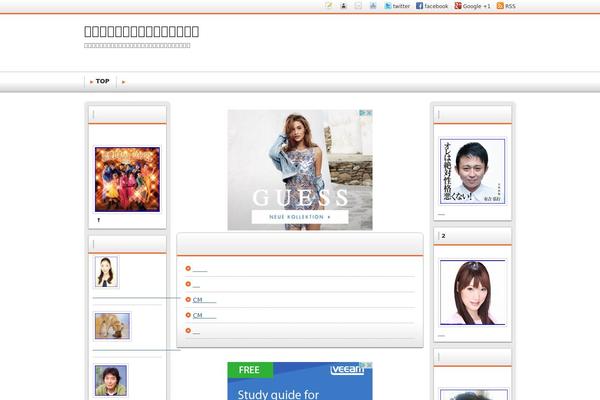The image size is (600, 400).
Task: Open the RSS feed link
Action: (x=506, y=6)
